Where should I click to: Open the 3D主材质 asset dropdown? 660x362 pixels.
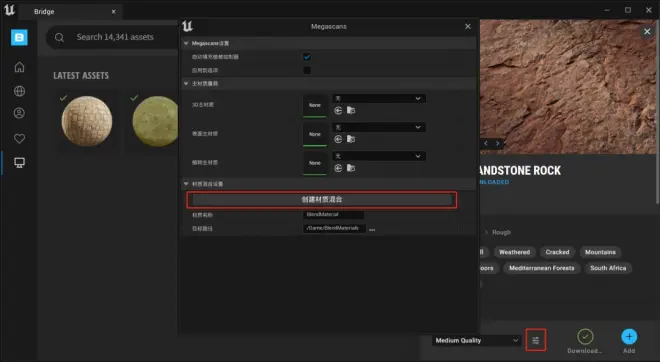click(x=379, y=98)
